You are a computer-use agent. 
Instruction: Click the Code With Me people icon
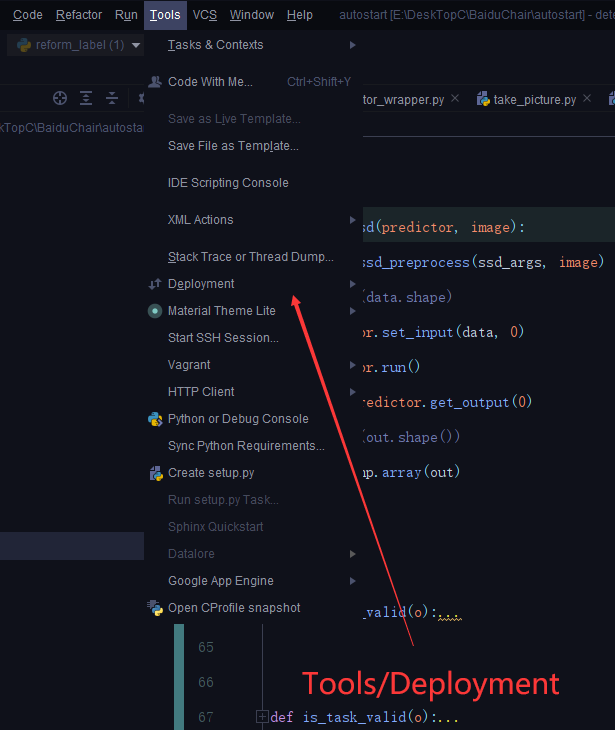[x=155, y=82]
